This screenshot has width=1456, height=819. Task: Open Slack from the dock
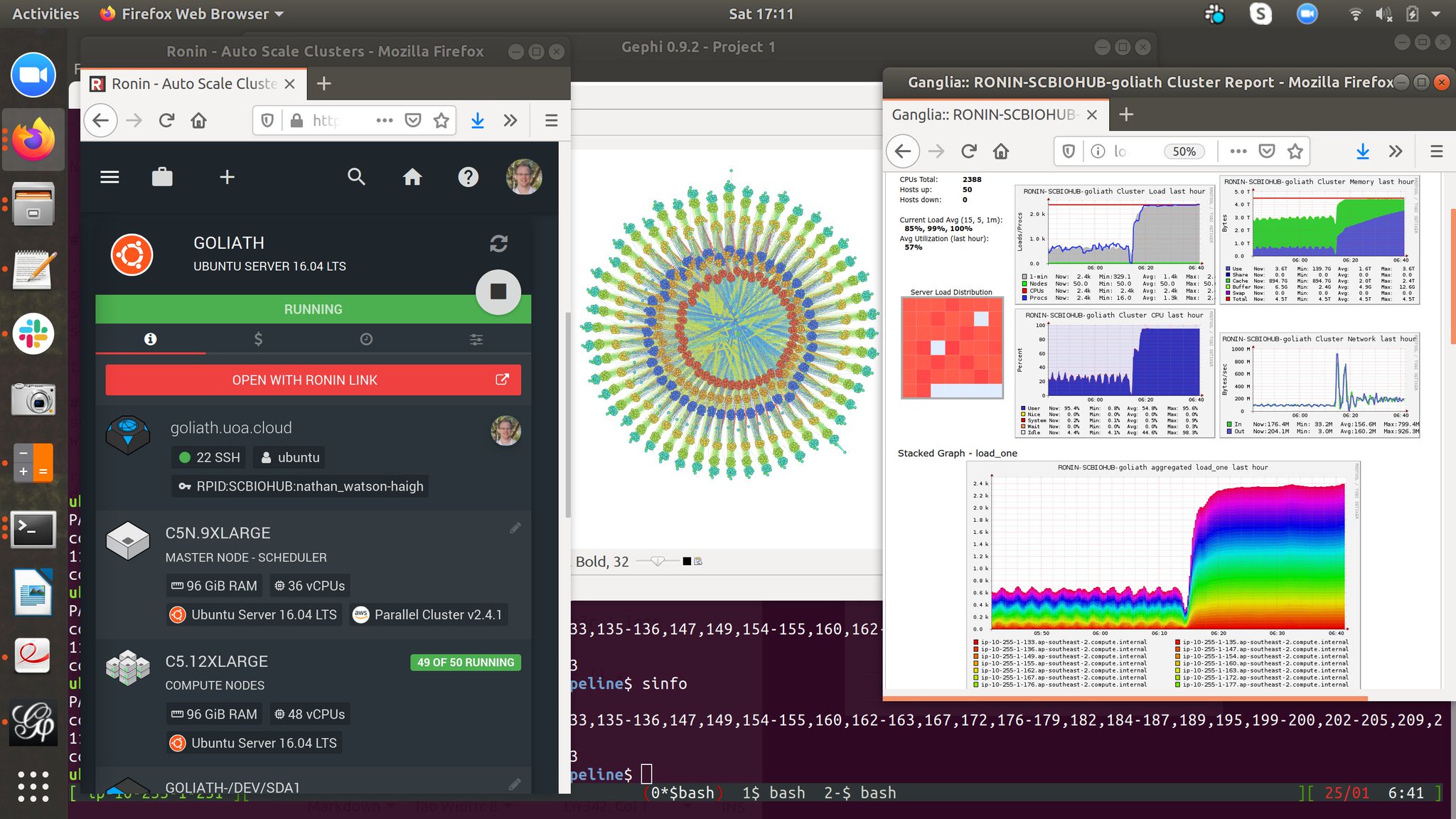point(33,333)
